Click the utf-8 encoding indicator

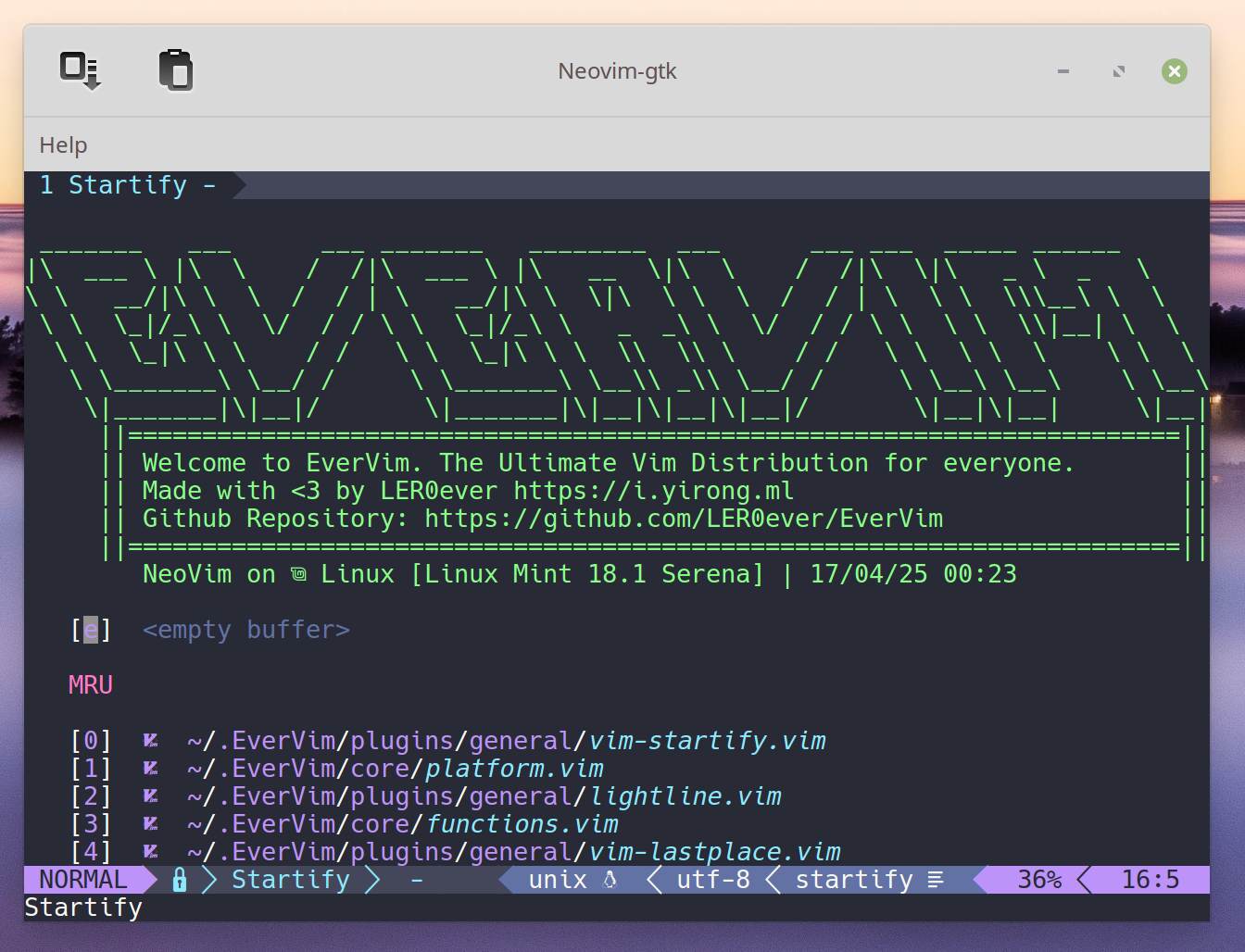tap(713, 880)
